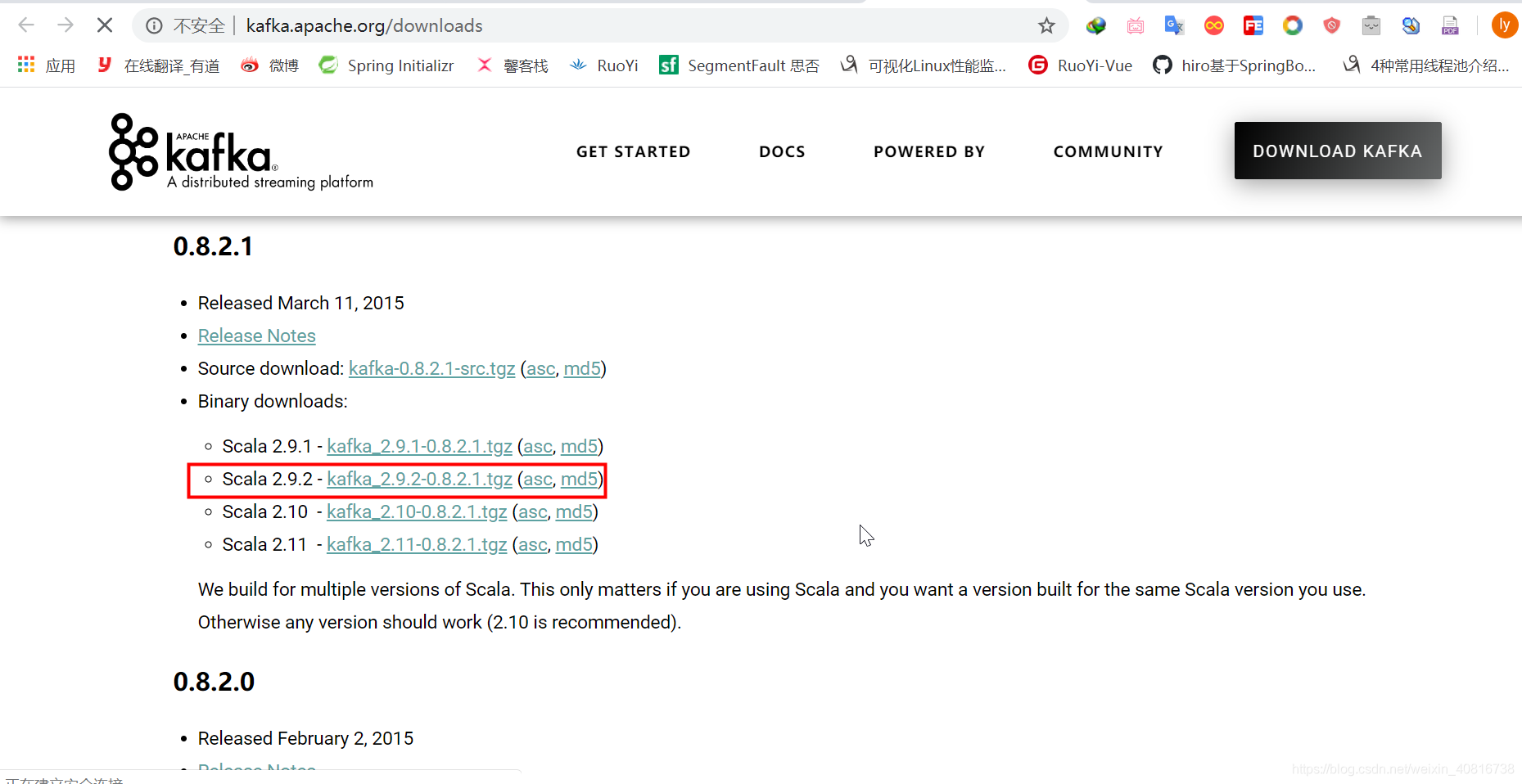Open the PDF extension icon
Image resolution: width=1522 pixels, height=784 pixels.
point(1450,26)
